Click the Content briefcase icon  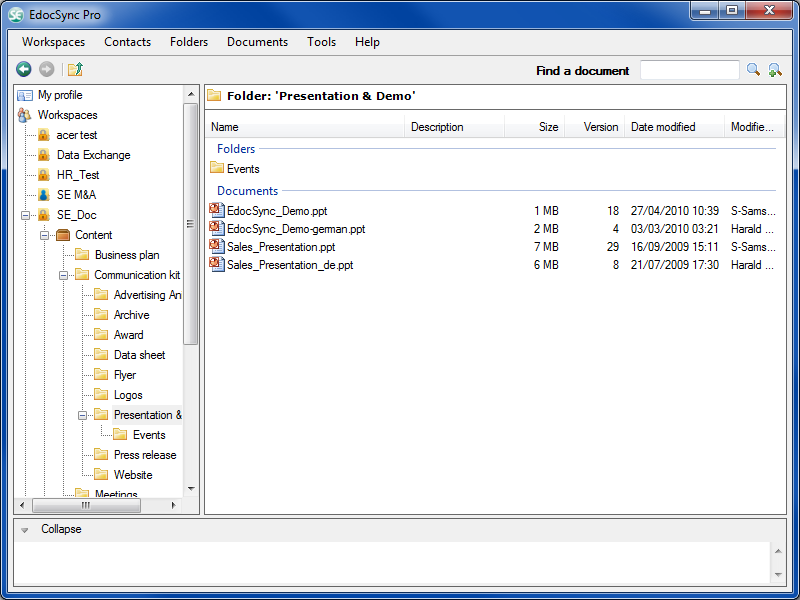point(63,235)
